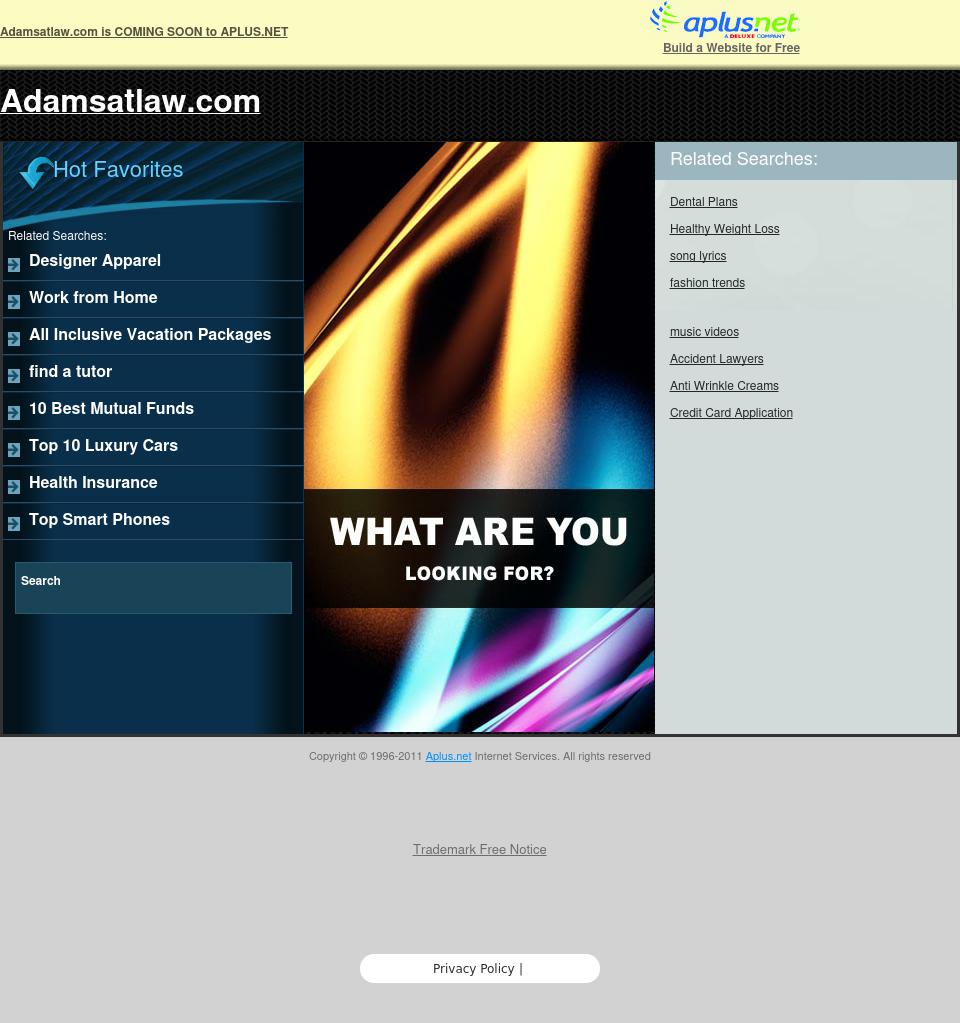960x1023 pixels.
Task: Open the Trademark Free Notice link
Action: (x=480, y=849)
